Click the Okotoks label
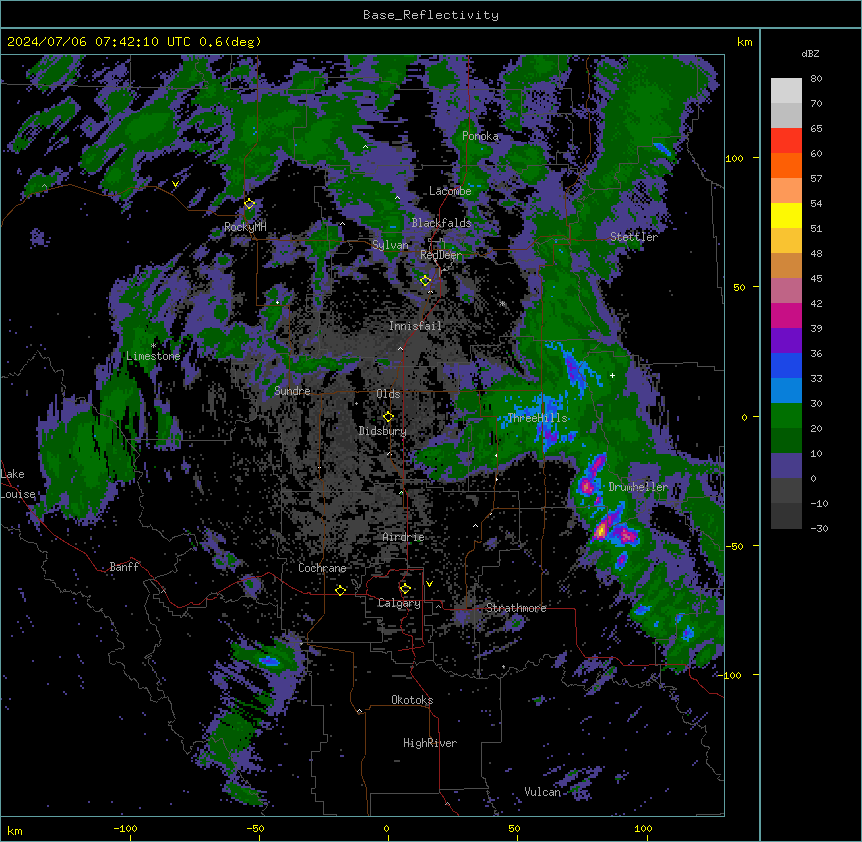Image resolution: width=862 pixels, height=842 pixels. click(x=412, y=700)
